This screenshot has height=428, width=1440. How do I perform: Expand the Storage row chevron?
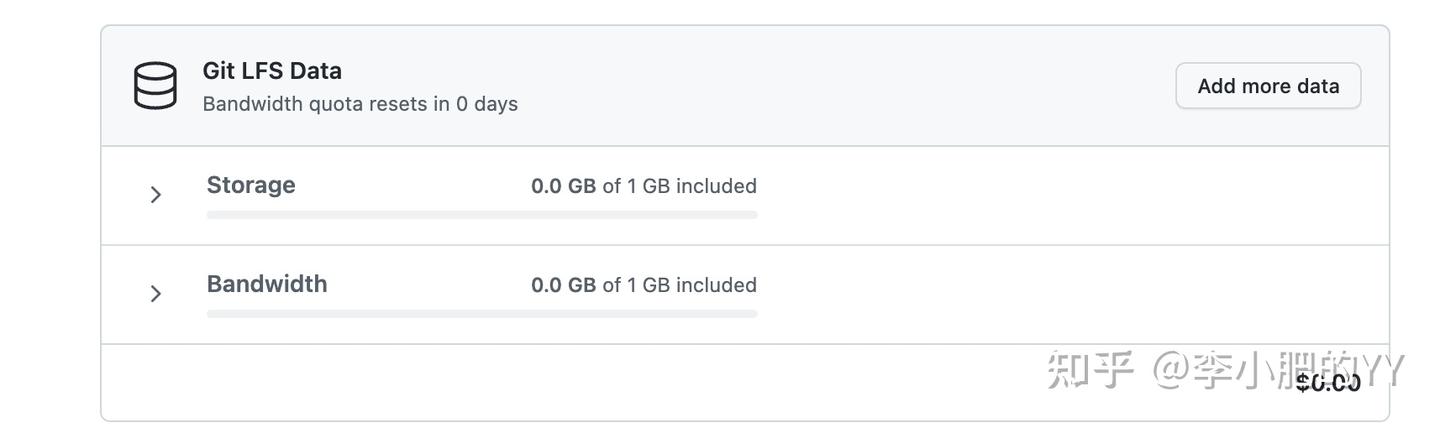coord(155,195)
